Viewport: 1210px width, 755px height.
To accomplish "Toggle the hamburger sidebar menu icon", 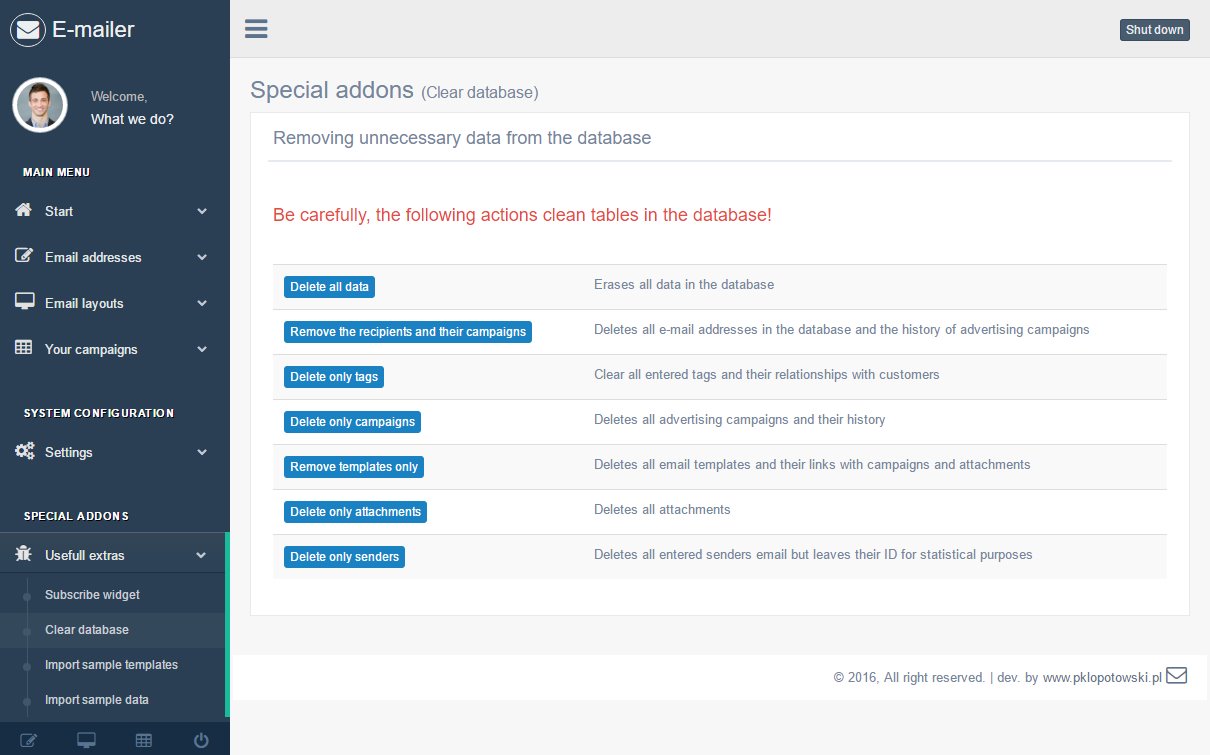I will click(x=256, y=28).
